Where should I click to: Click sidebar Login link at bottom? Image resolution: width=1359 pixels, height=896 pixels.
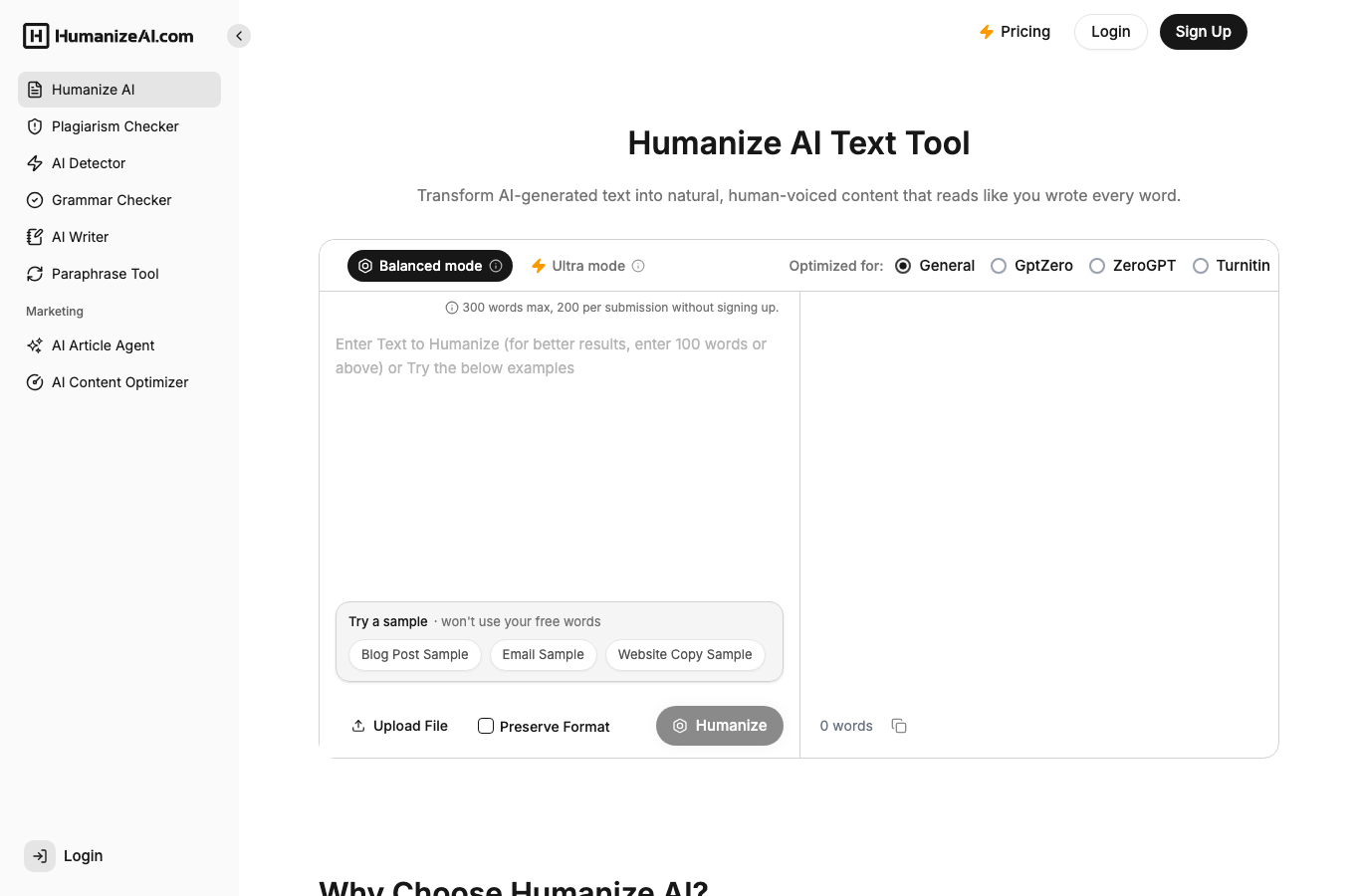click(64, 856)
